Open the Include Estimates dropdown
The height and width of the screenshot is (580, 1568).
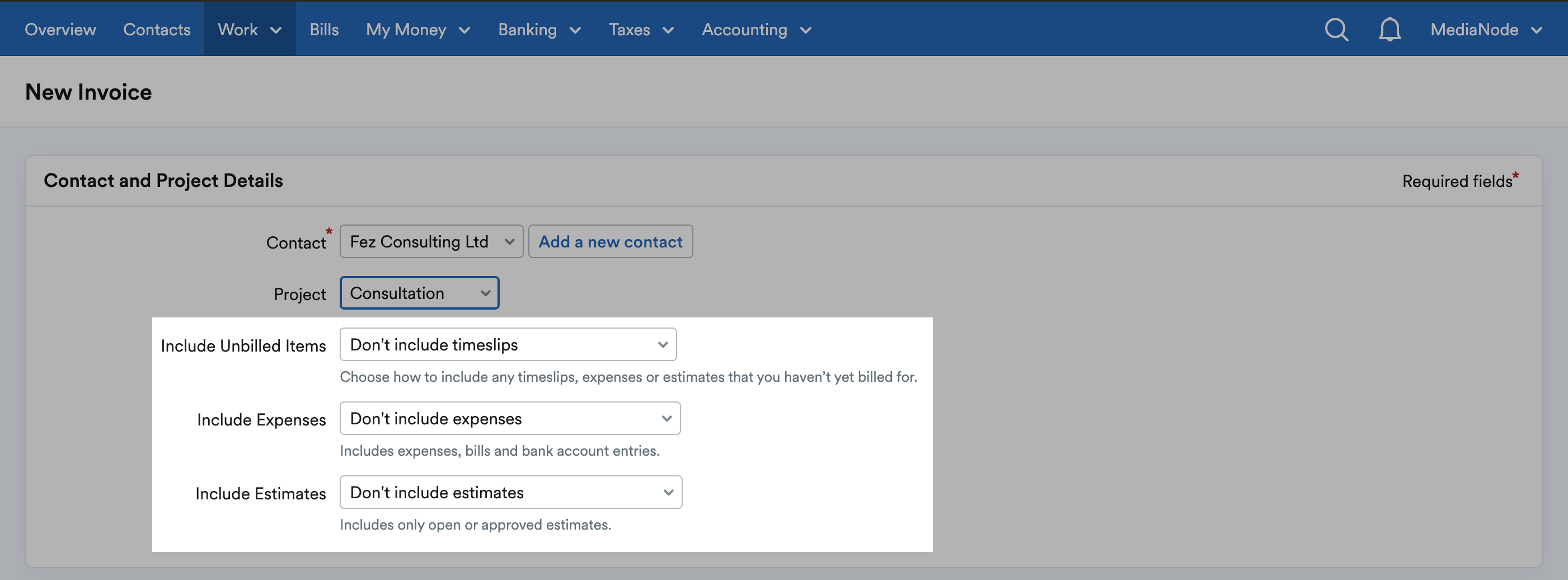[x=511, y=492]
